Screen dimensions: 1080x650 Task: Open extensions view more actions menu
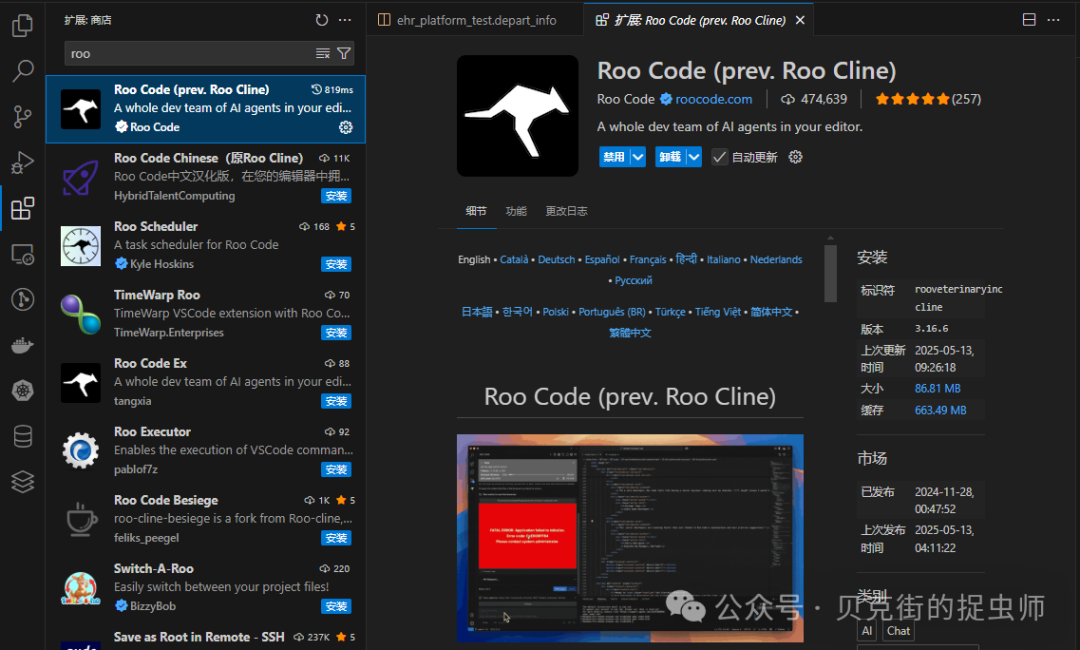[x=345, y=20]
